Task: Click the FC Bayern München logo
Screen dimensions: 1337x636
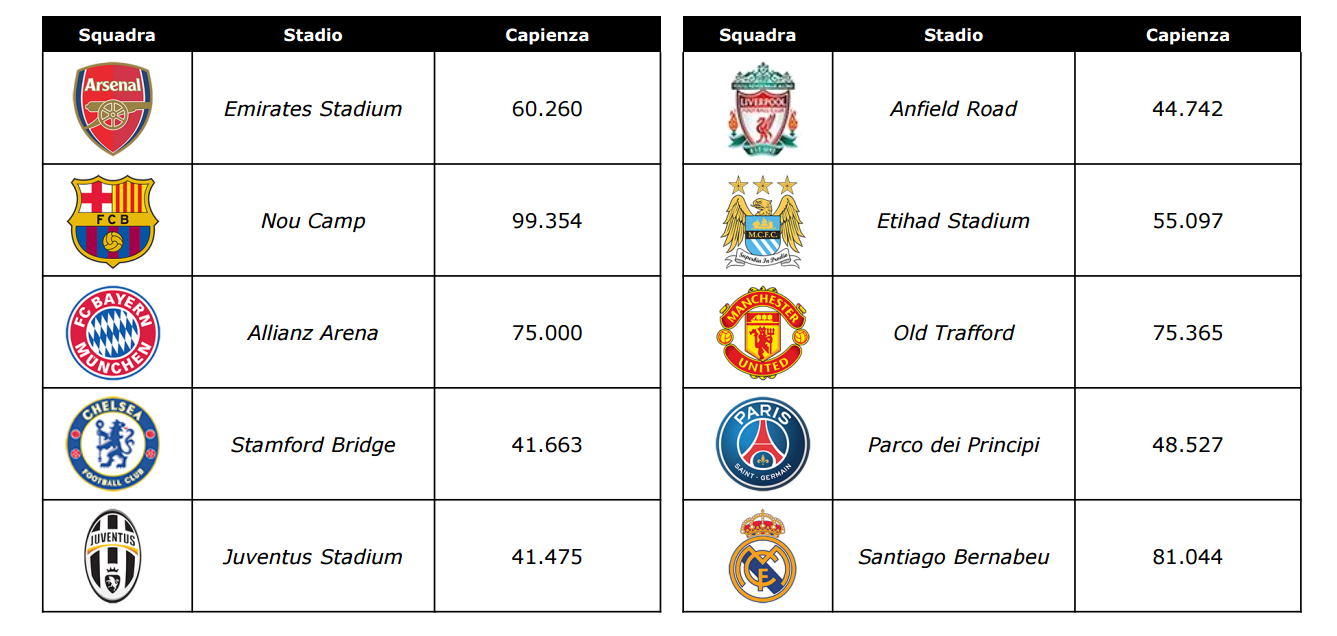Action: [113, 333]
